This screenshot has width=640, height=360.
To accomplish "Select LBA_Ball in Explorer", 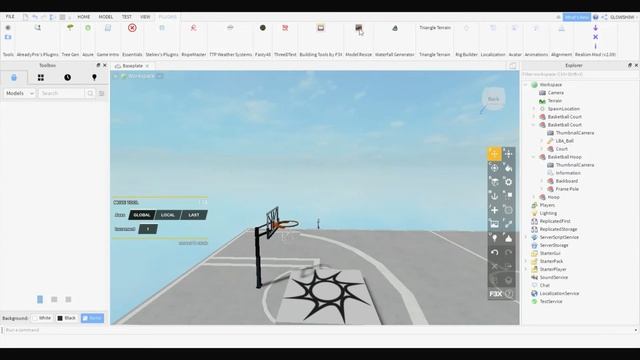I will click(564, 141).
